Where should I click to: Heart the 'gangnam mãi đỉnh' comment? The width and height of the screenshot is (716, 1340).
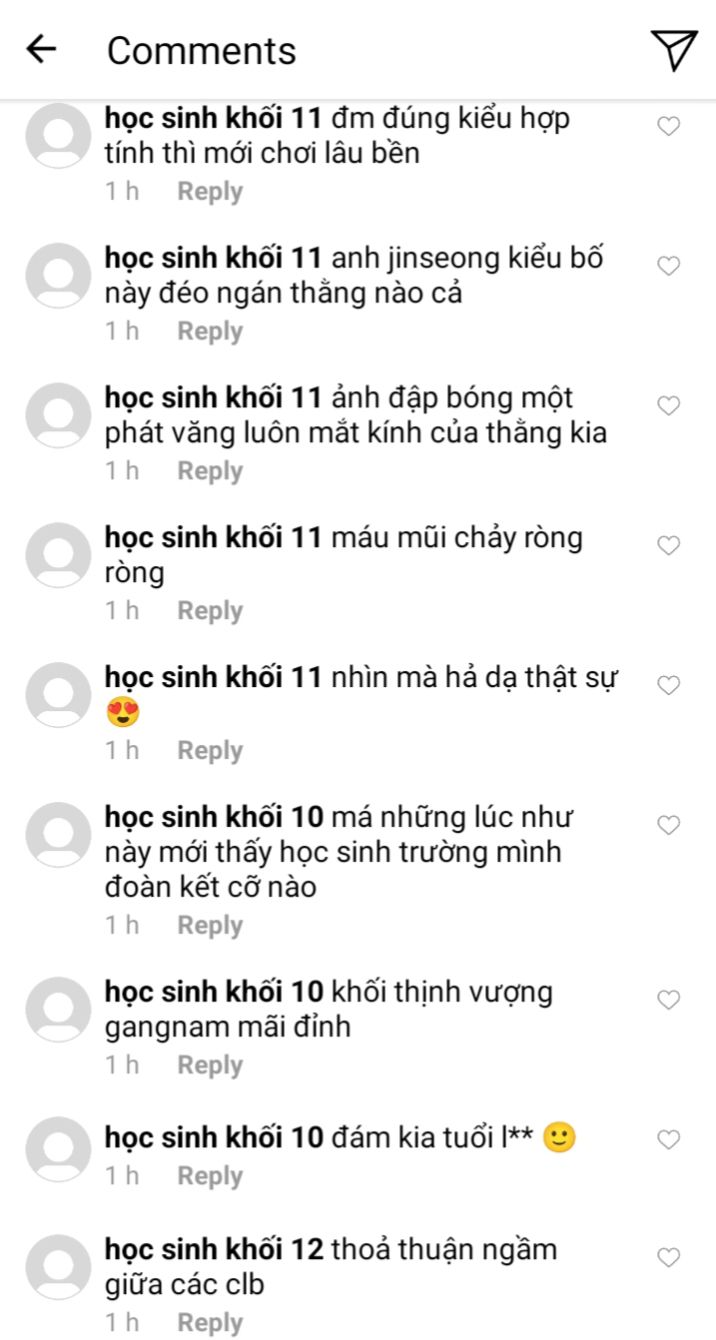[x=668, y=1000]
